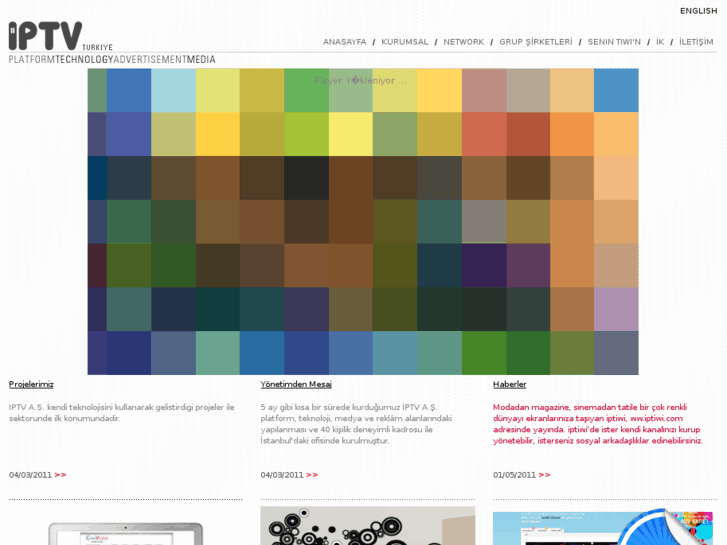Viewport: 727px width, 545px height.
Task: Open the Haberler heading link
Action: (510, 384)
